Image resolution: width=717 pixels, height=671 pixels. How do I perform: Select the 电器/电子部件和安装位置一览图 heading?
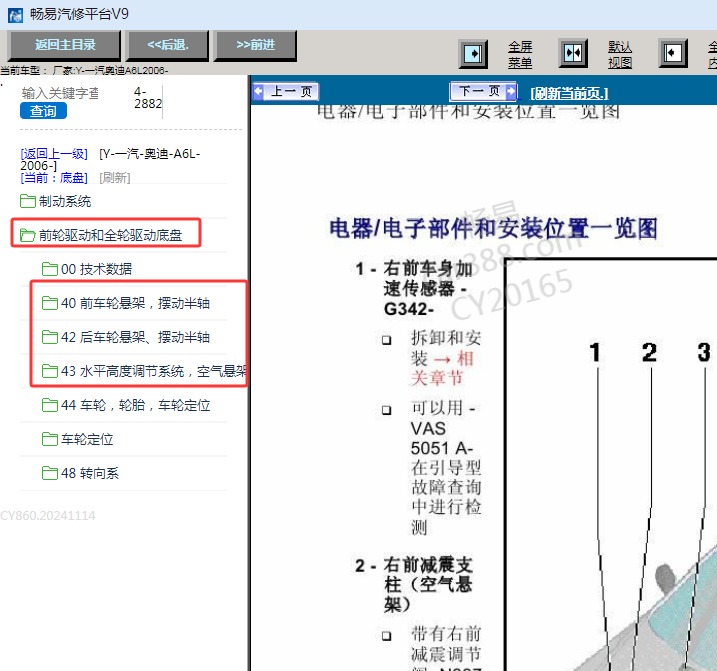pos(493,228)
